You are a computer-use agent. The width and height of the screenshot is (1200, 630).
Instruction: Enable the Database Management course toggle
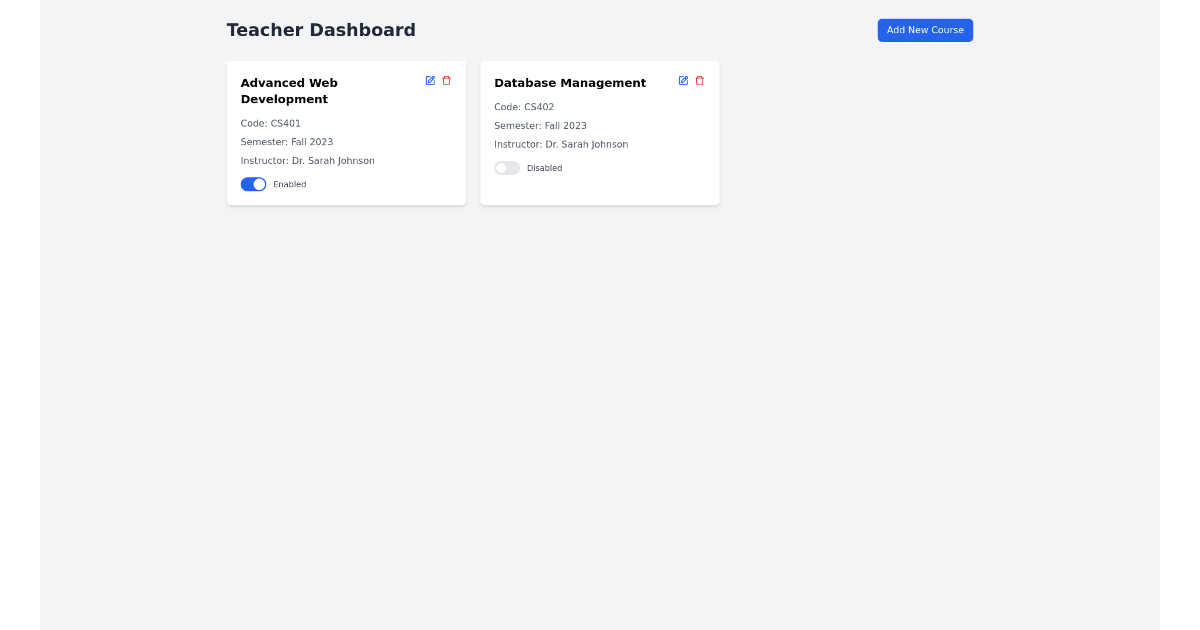[x=507, y=168]
